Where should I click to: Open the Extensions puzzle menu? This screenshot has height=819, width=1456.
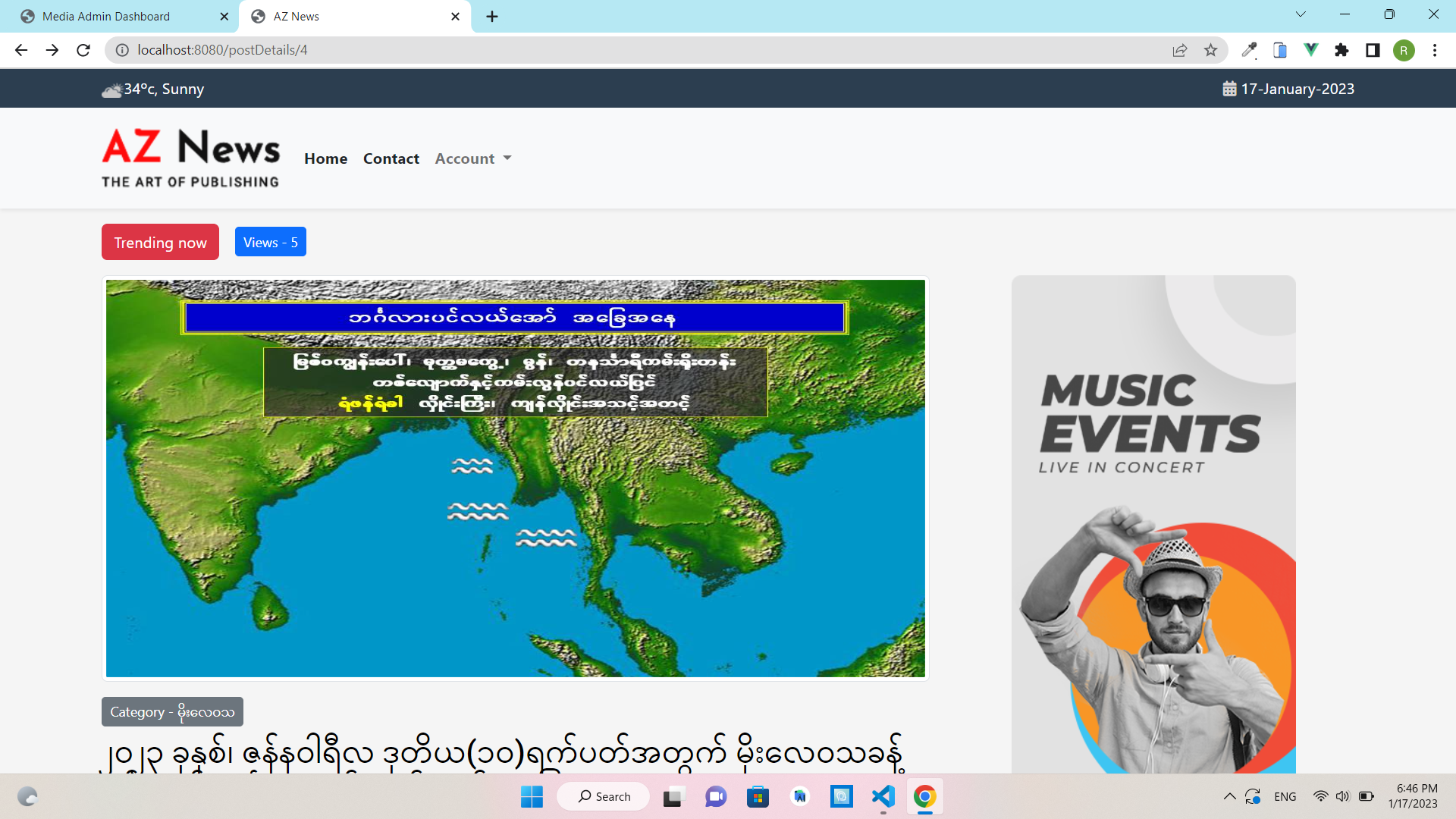1341,50
